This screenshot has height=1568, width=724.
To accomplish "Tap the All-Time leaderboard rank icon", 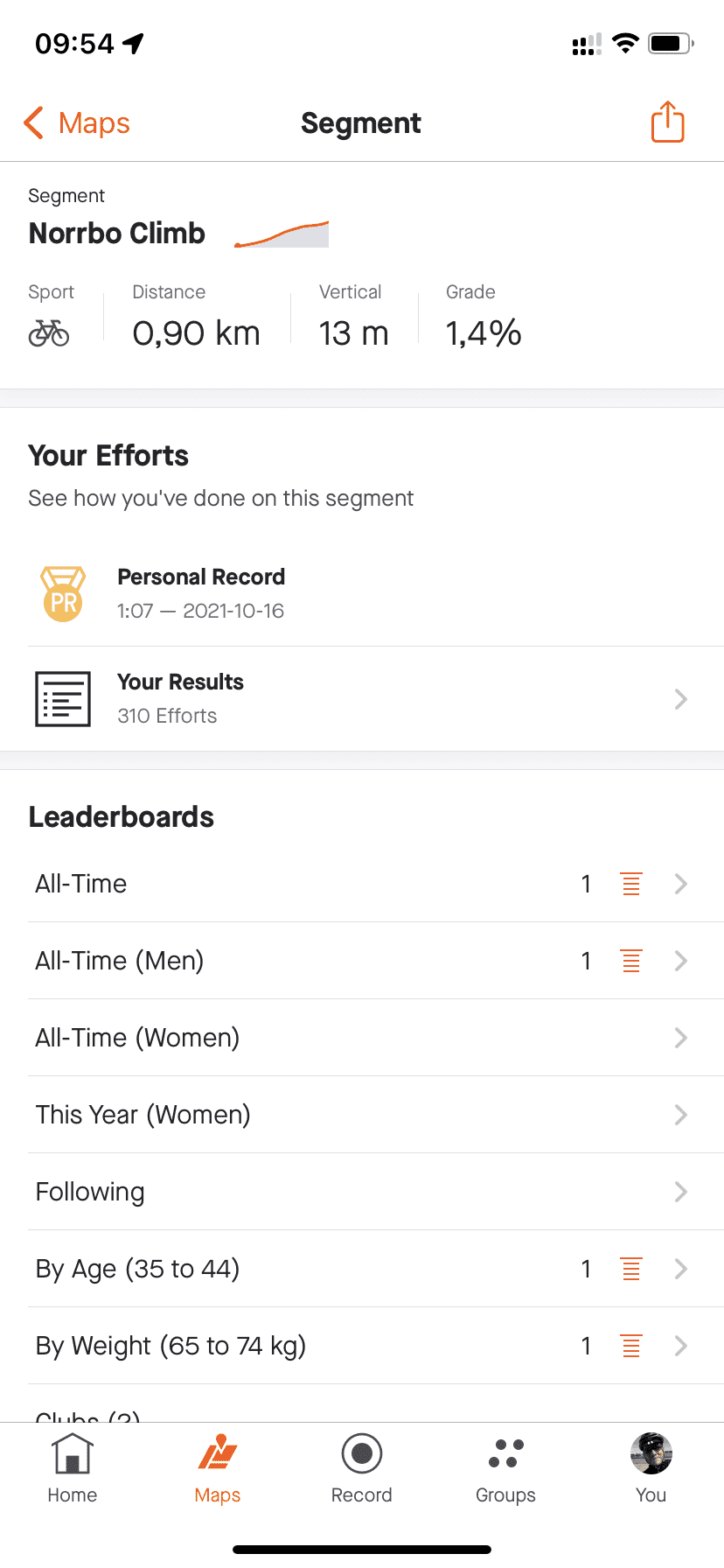I will tap(630, 884).
